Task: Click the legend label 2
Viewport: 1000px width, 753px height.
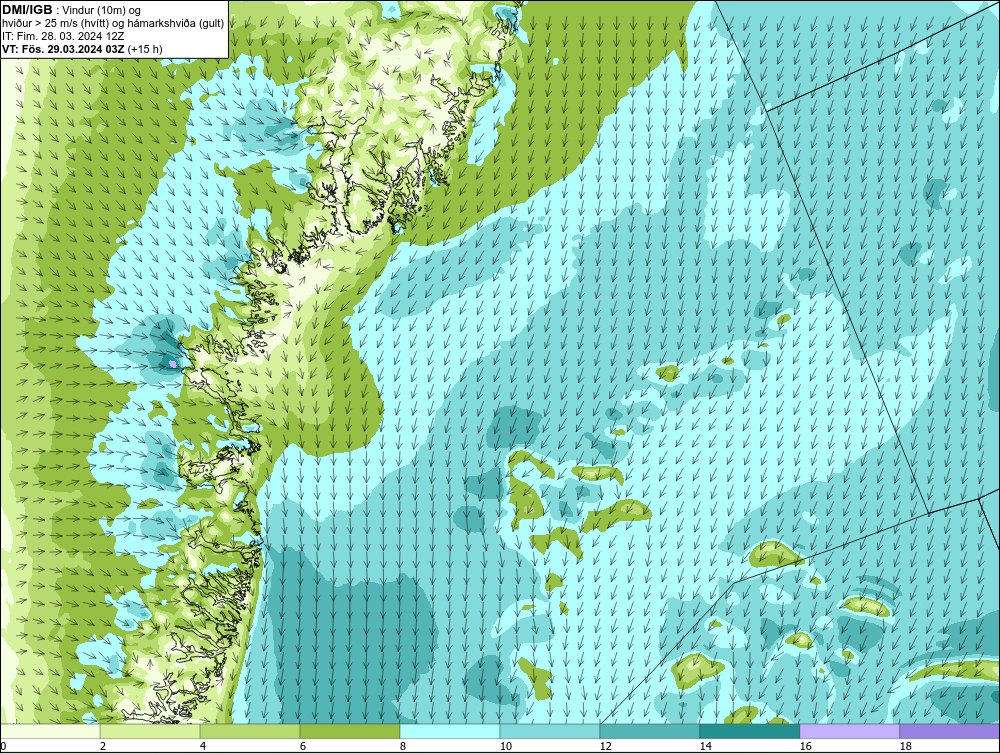Action: pyautogui.click(x=103, y=746)
